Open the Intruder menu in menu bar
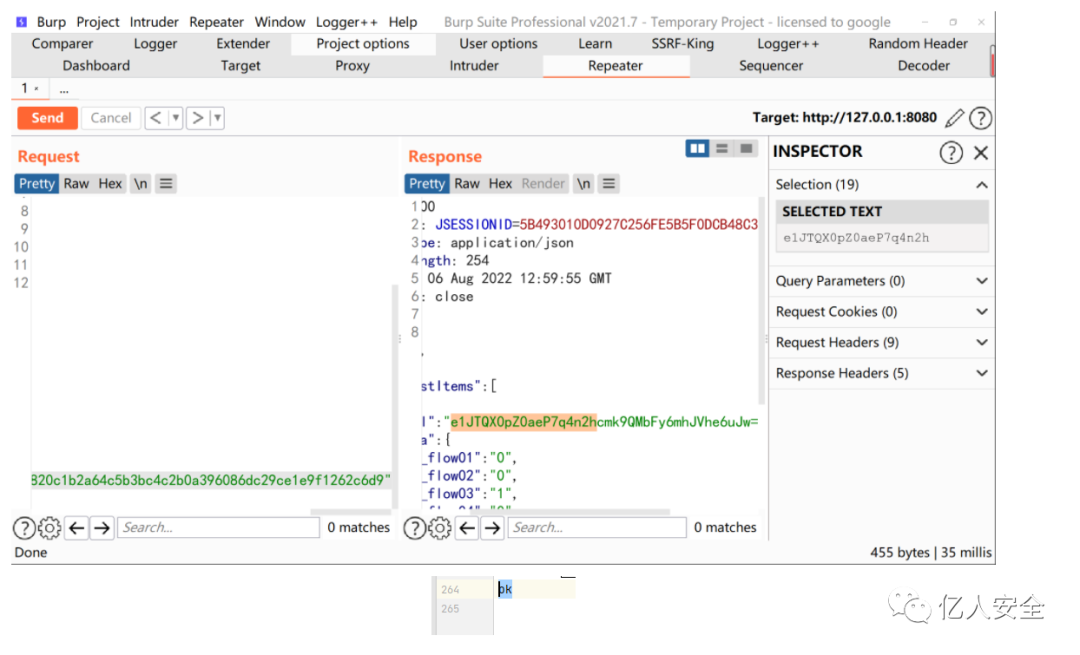Image resolution: width=1080 pixels, height=655 pixels. [154, 22]
